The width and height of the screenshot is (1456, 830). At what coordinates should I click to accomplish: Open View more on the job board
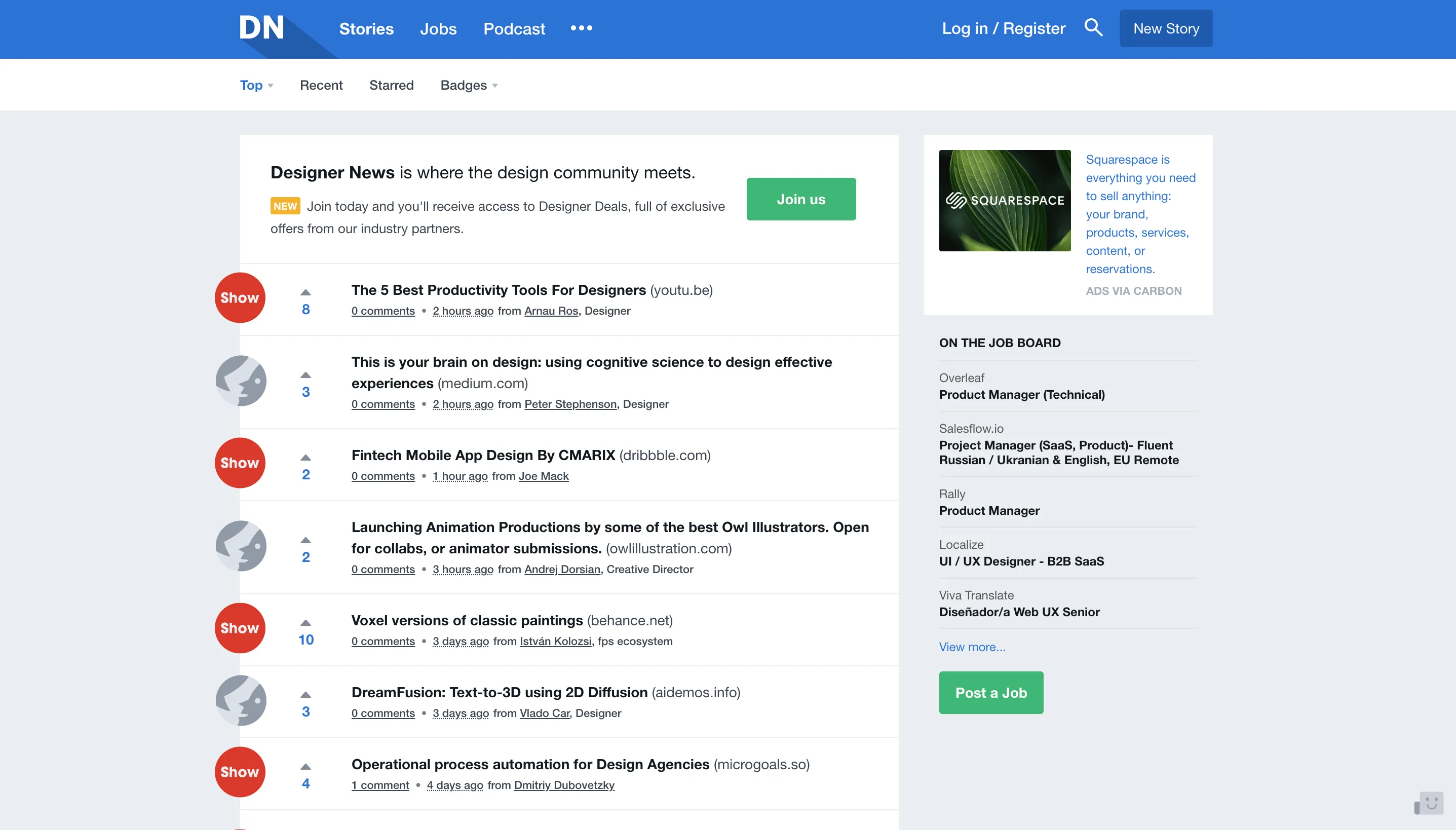972,647
